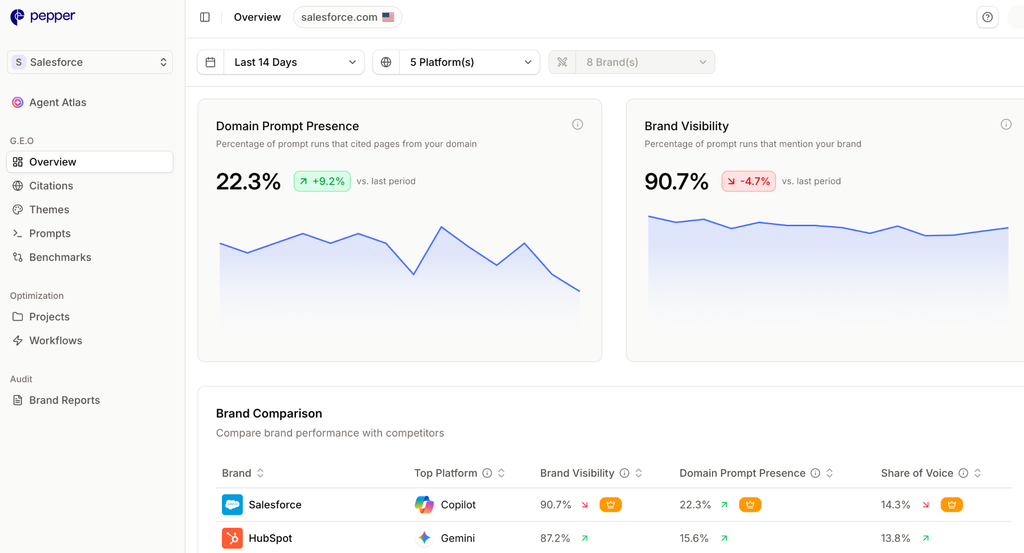Viewport: 1024px width, 553px height.
Task: Click the salesforce.com domain chip
Action: 347,17
